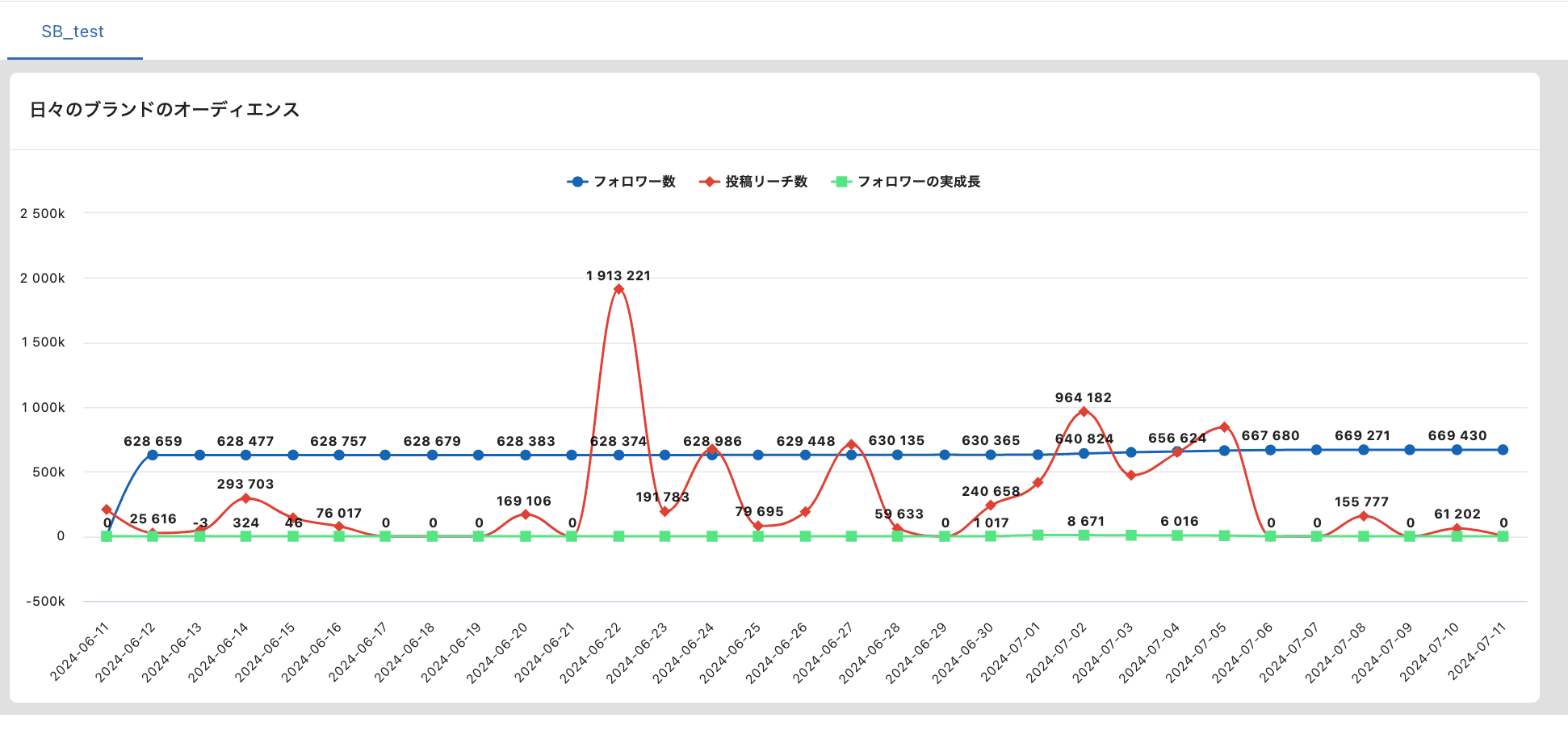Screen dimensions: 1568x743
Task: Toggle the フォロワー数 legend series
Action: pos(622,182)
